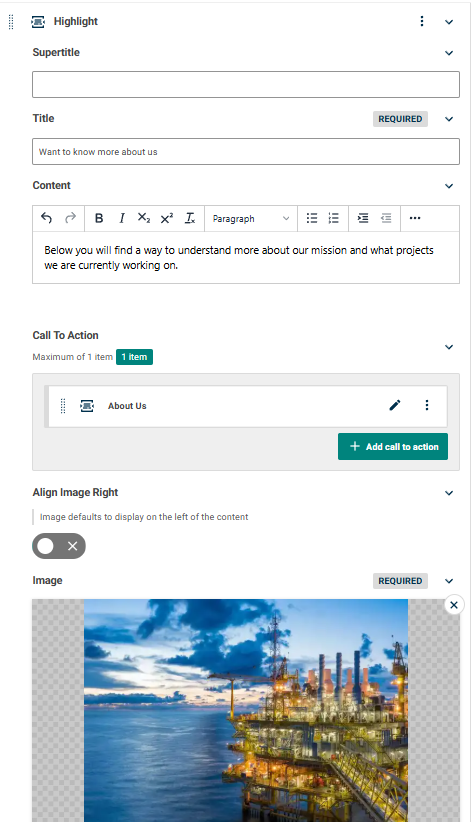Apply bold formatting in Content editor
The height and width of the screenshot is (822, 471).
[x=99, y=218]
